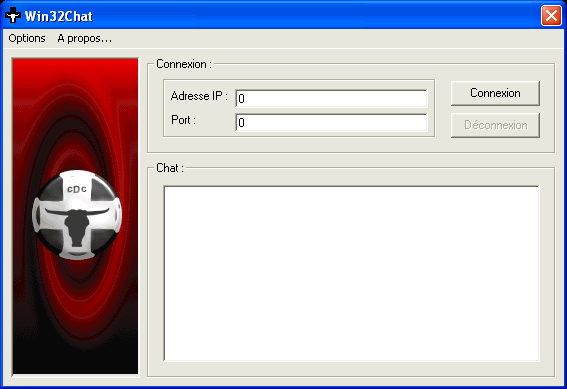Image resolution: width=567 pixels, height=389 pixels.
Task: Close the Win32Chat window
Action: coord(551,16)
